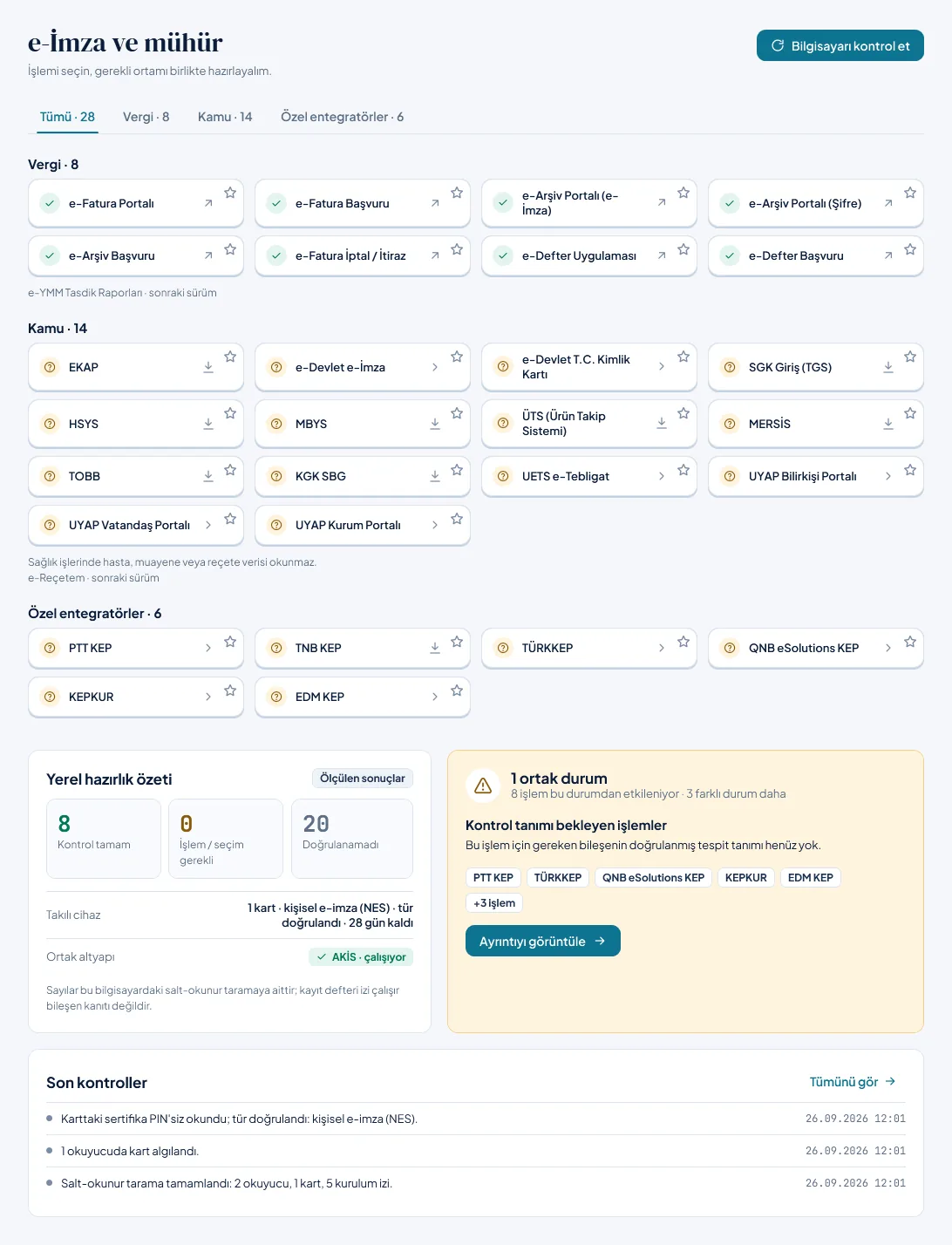
Task: Open the Vergi · 8 tab
Action: click(146, 117)
